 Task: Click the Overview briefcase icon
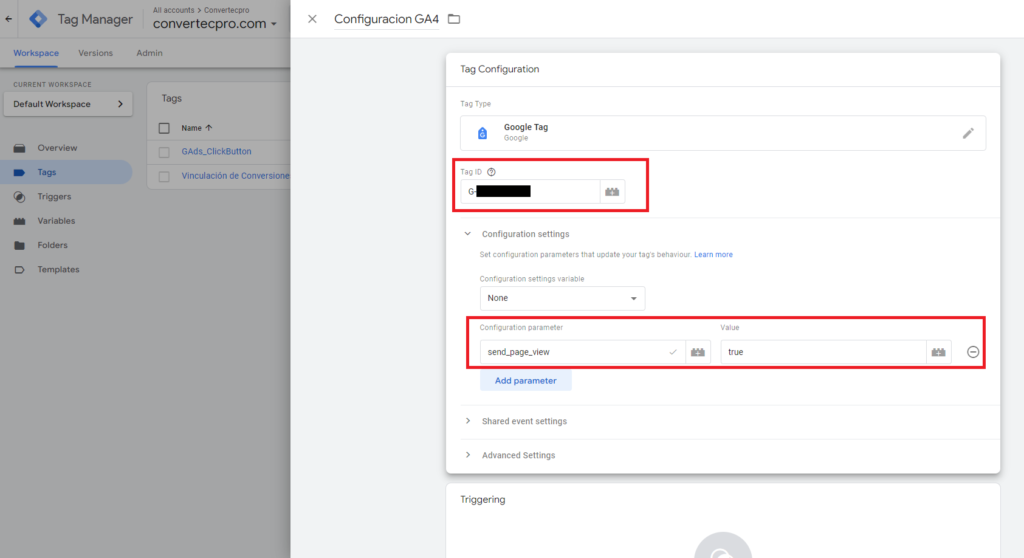pos(20,148)
